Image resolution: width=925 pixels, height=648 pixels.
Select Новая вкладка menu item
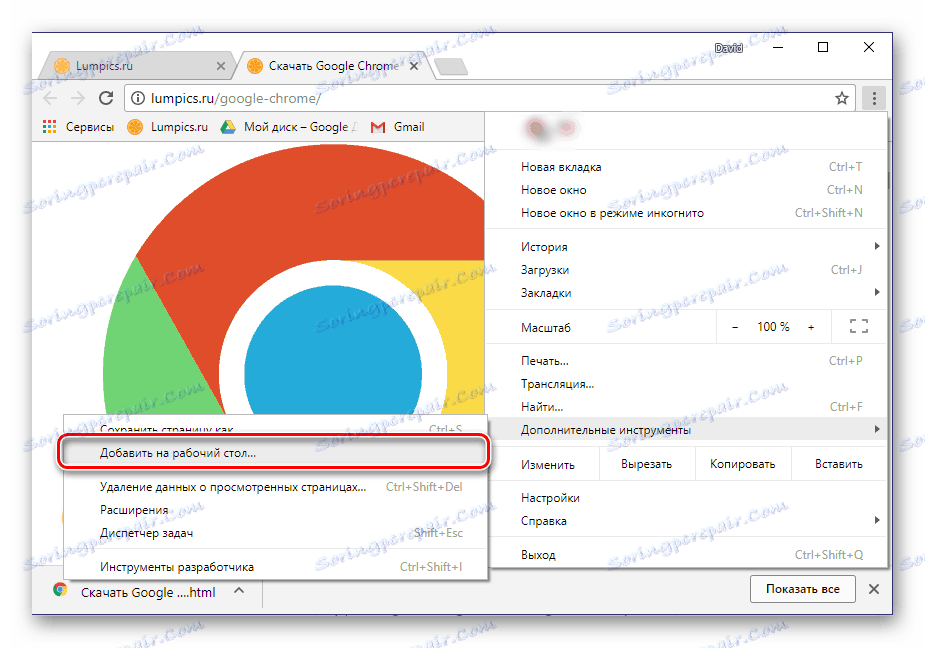(687, 167)
